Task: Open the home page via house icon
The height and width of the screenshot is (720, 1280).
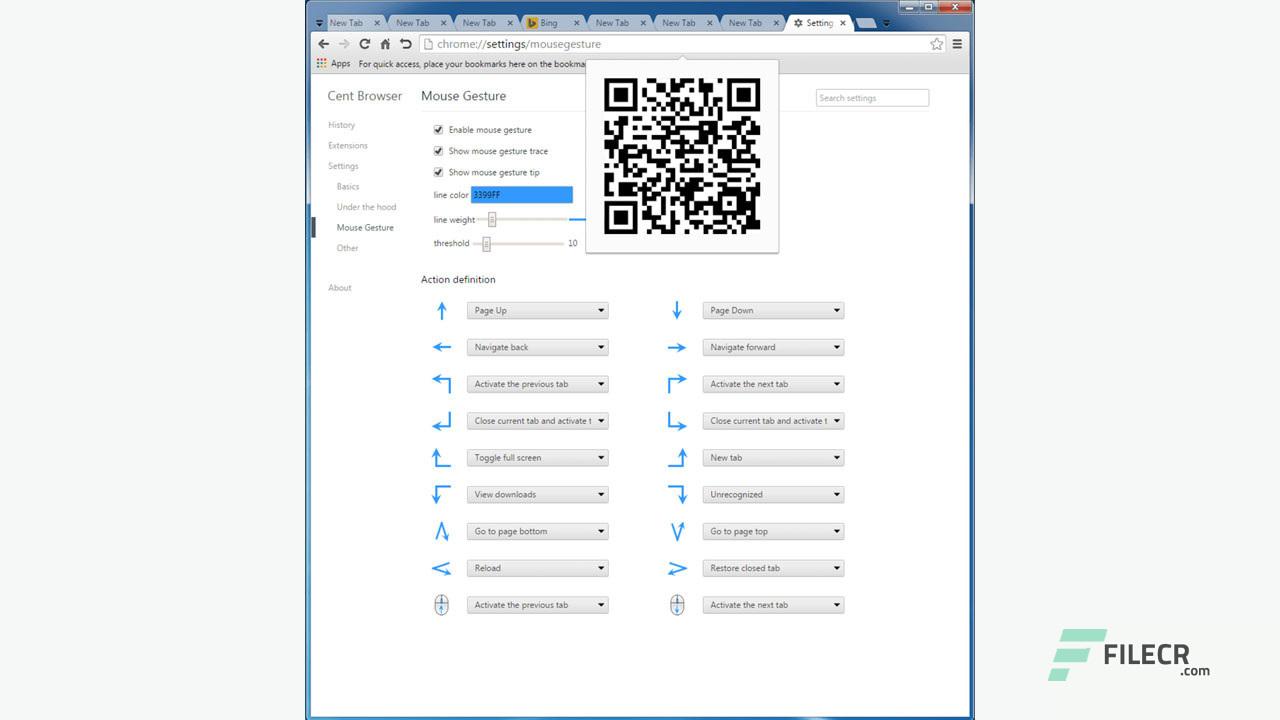Action: tap(385, 44)
